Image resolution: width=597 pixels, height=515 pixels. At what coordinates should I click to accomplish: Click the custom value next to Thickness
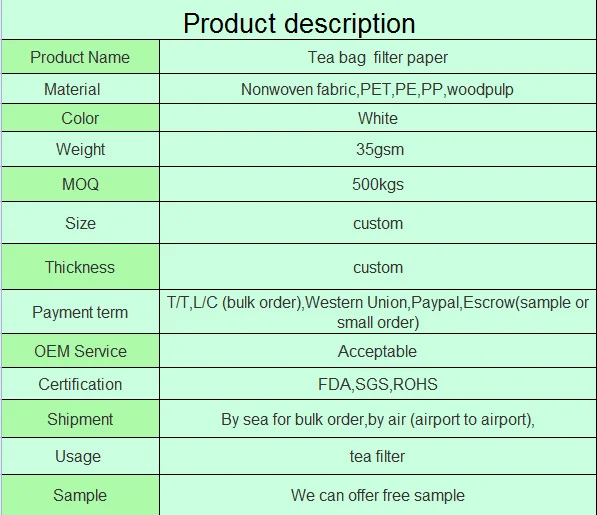click(x=378, y=267)
